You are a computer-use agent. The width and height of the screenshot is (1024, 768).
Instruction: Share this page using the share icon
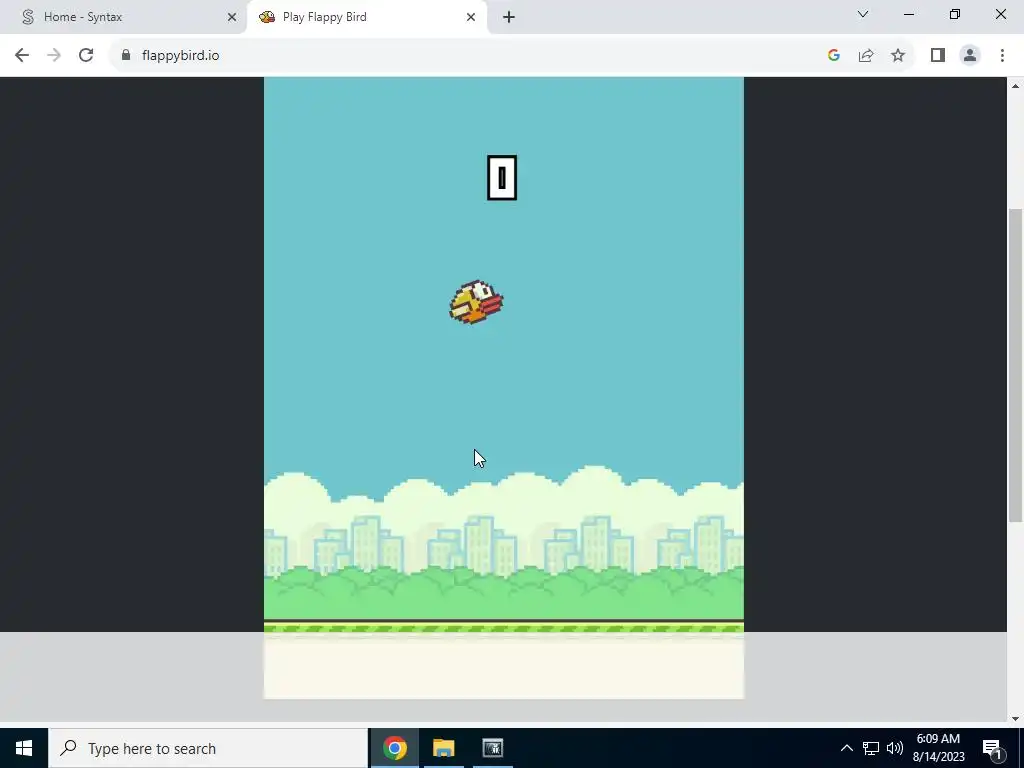pos(866,56)
